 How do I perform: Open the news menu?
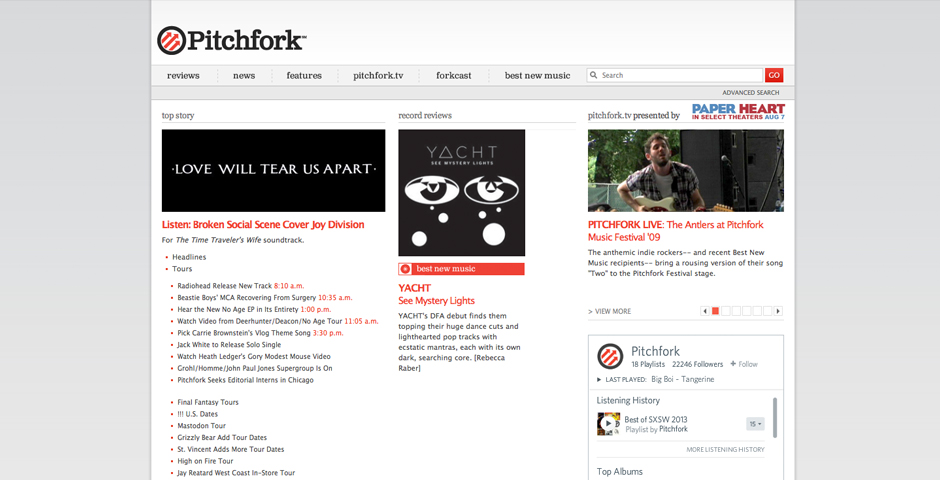pos(244,76)
